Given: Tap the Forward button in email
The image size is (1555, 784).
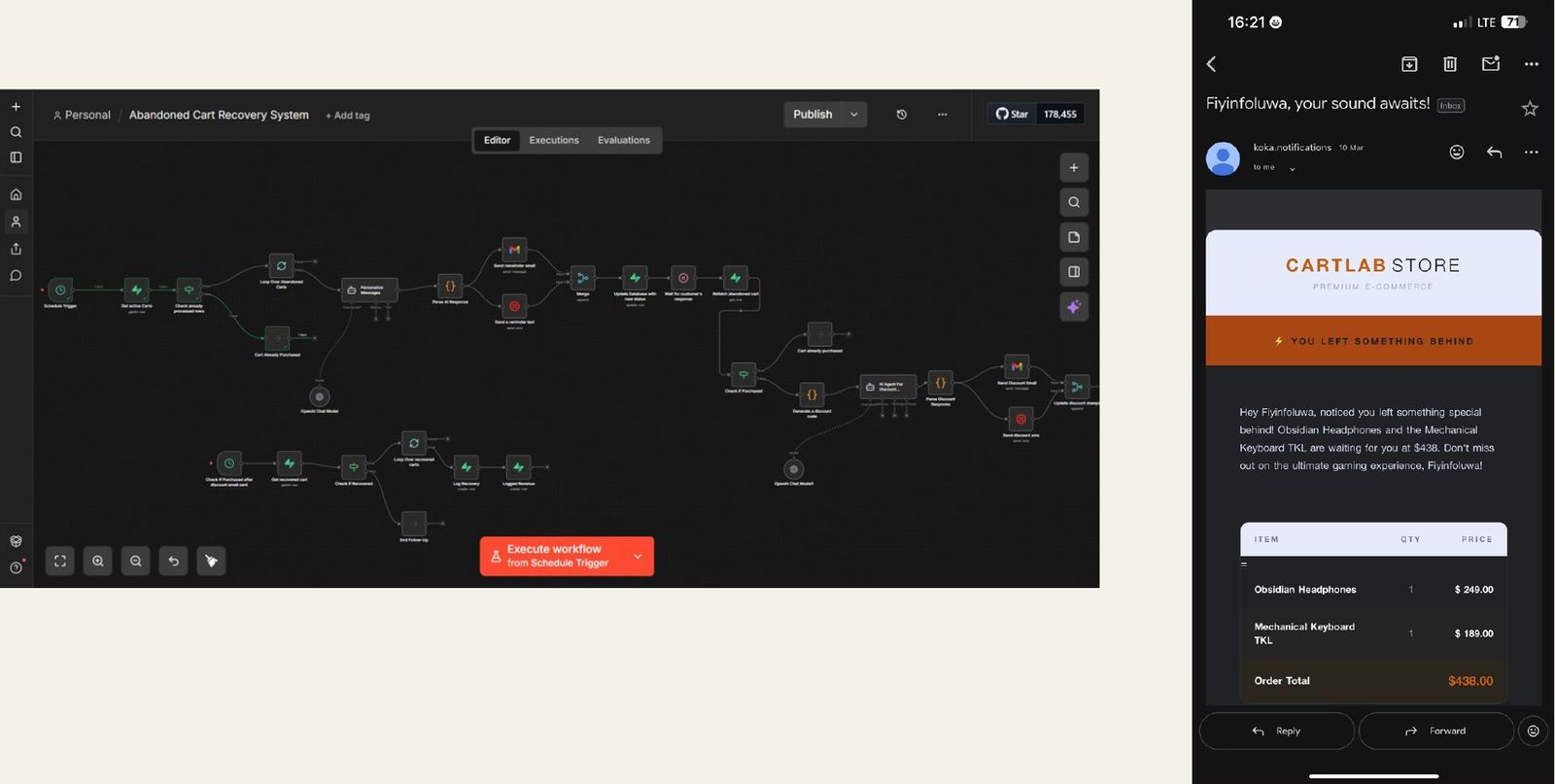Looking at the screenshot, I should 1435,731.
